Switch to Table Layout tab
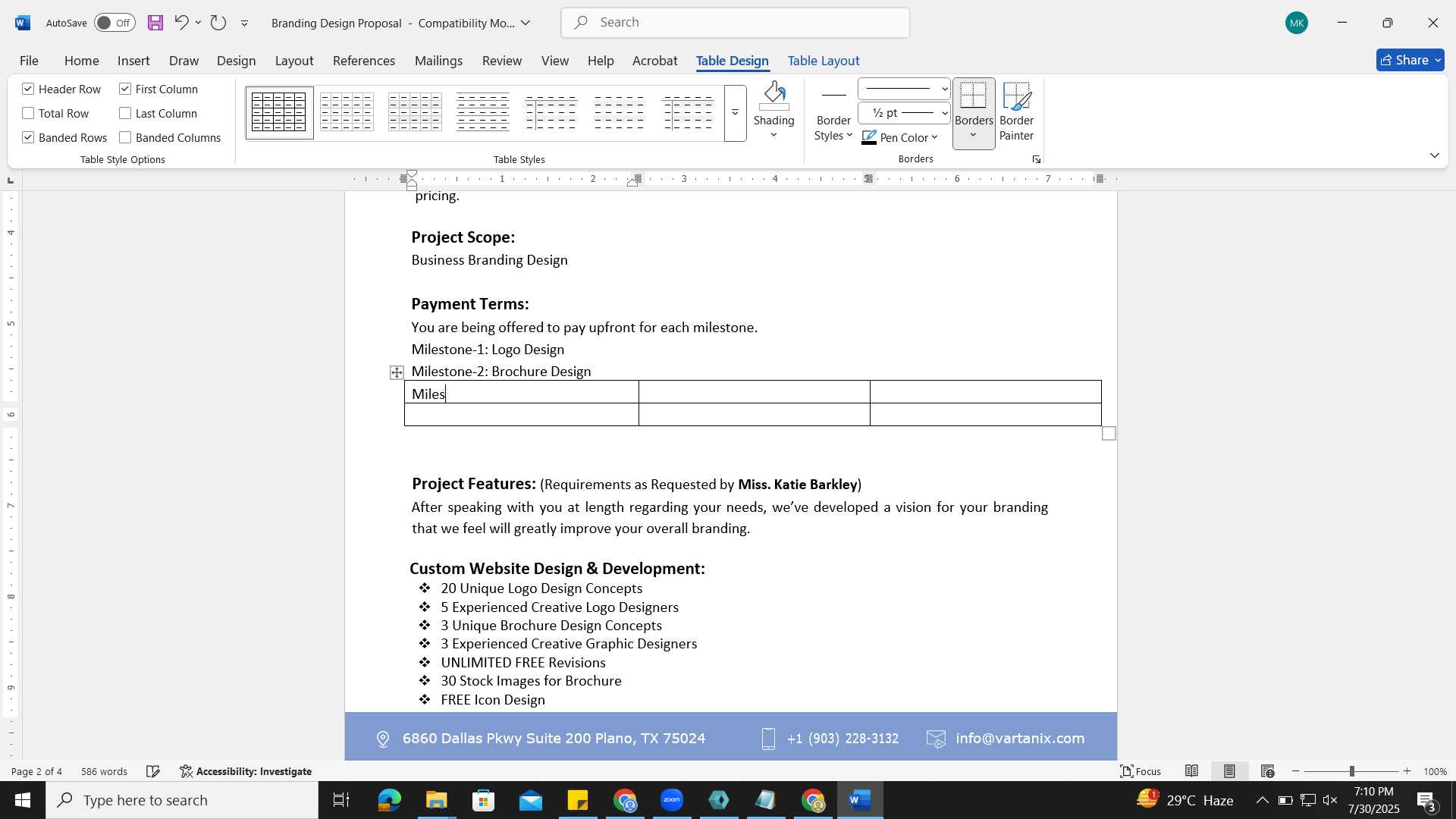 [823, 61]
